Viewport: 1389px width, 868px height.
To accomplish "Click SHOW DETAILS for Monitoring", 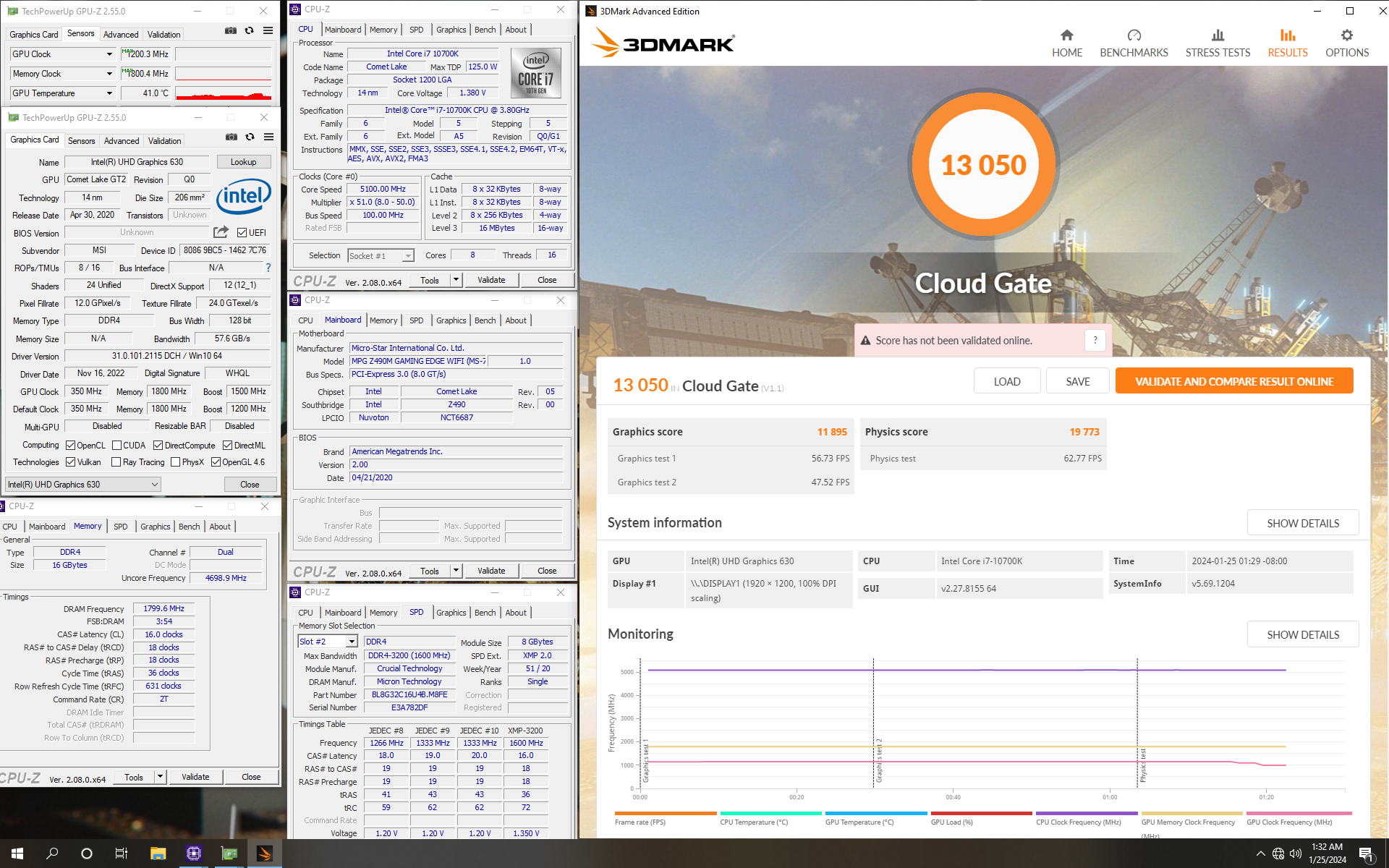I will coord(1303,634).
